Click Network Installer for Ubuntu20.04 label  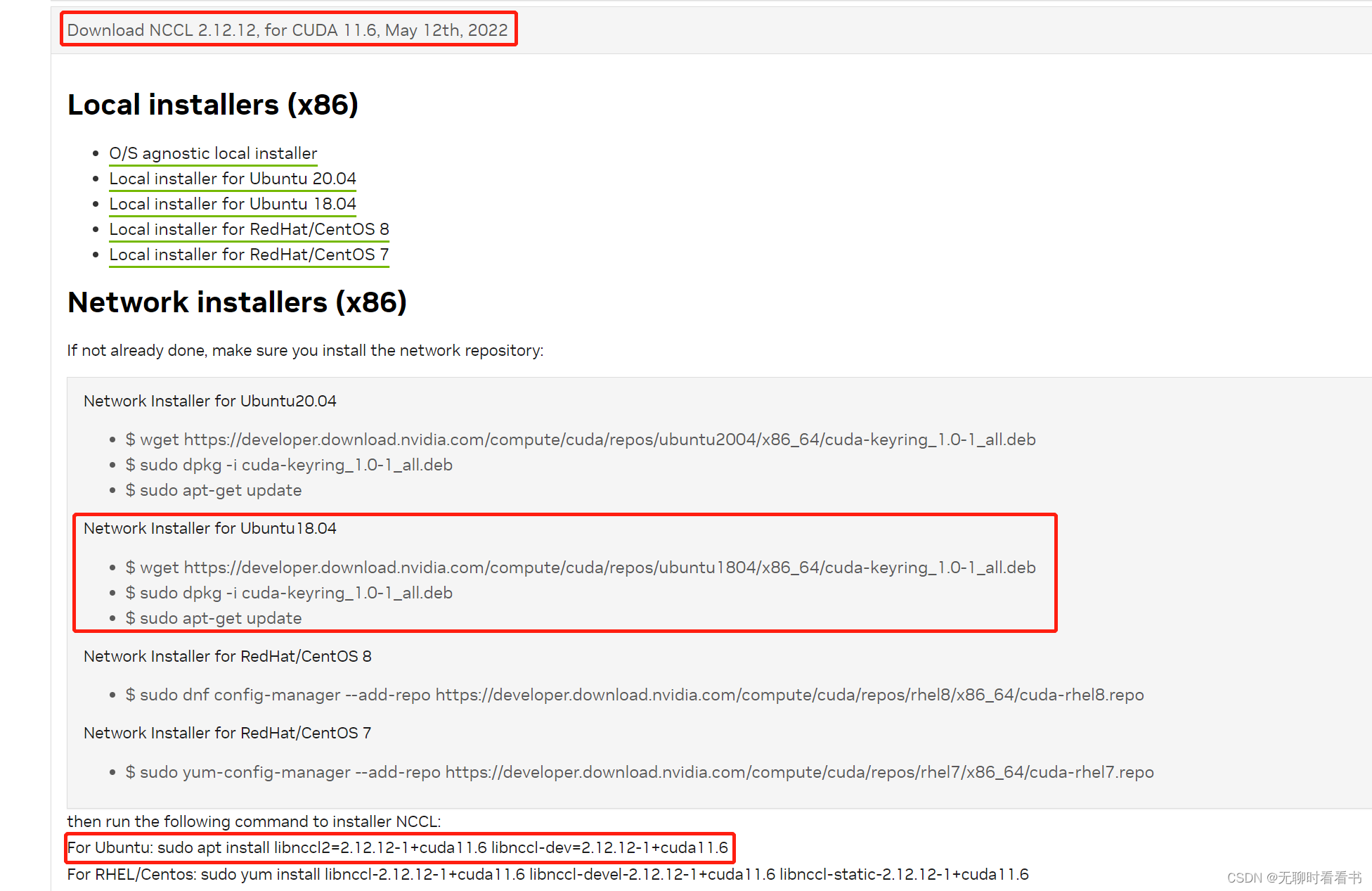click(209, 401)
